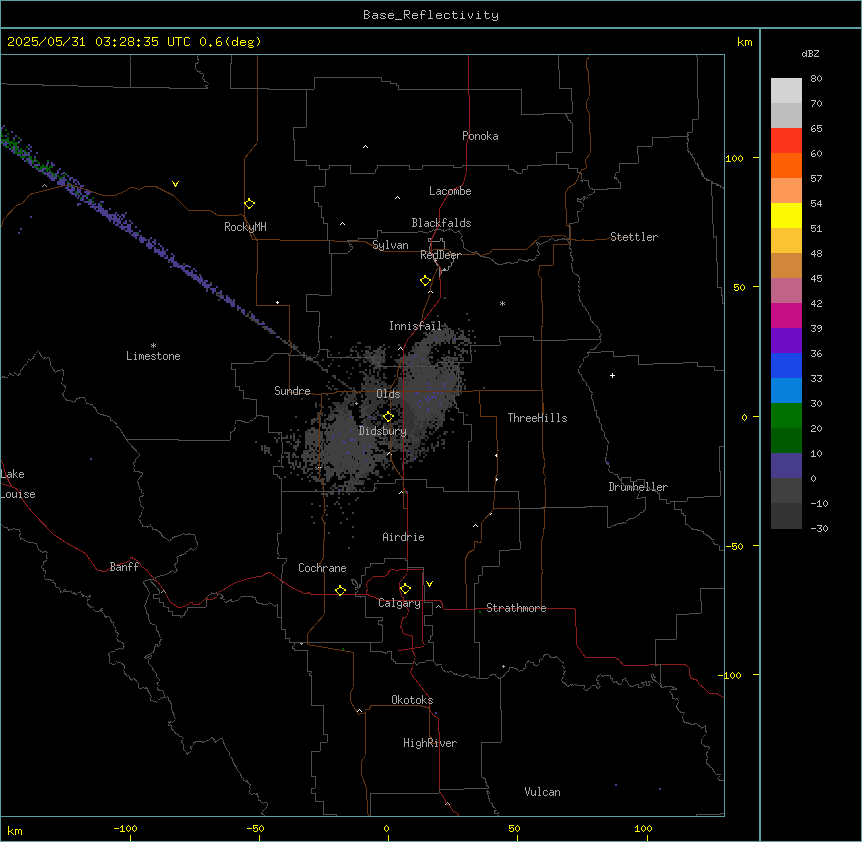The image size is (862, 842).
Task: Click the Sundre town label
Action: click(292, 391)
